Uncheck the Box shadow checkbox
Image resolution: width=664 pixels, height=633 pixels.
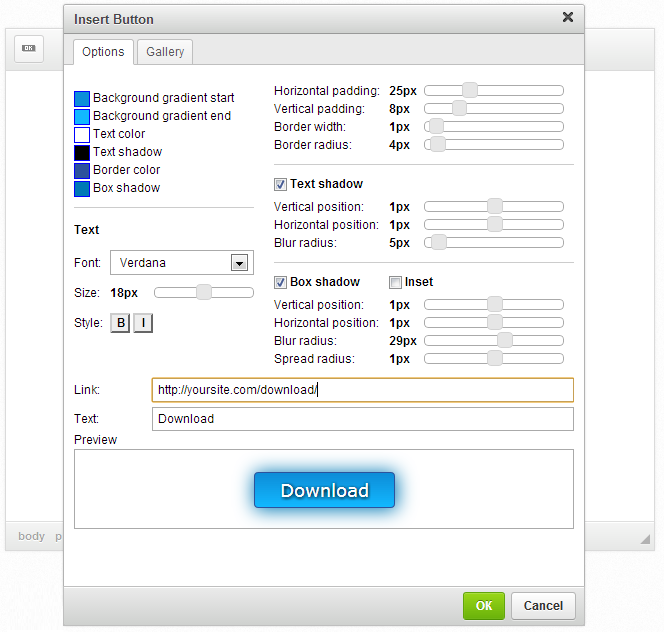click(x=280, y=282)
